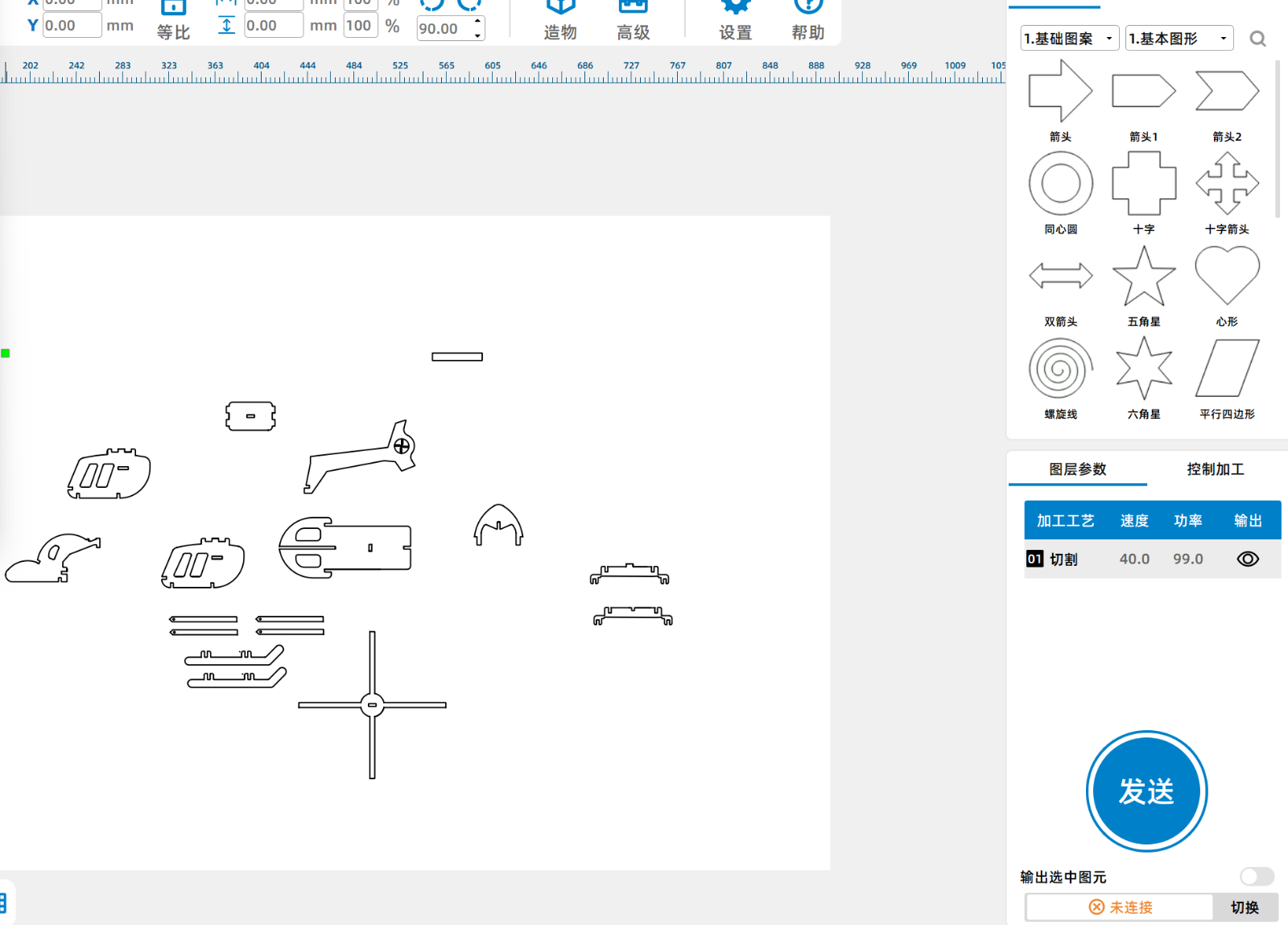Expand the 1.基本图形 subcategory dropdown

[1179, 39]
